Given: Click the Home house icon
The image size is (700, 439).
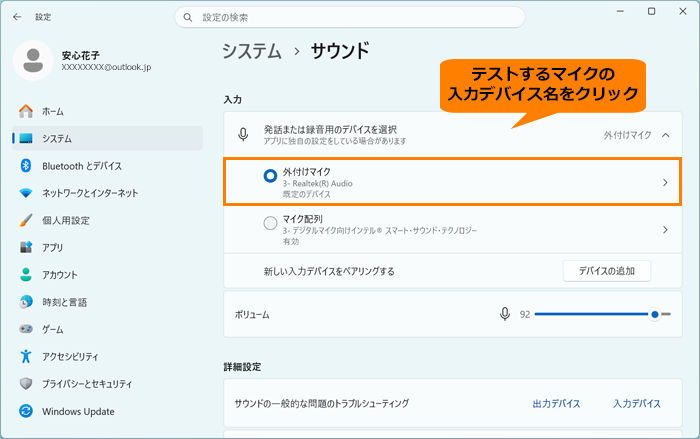Looking at the screenshot, I should 26,111.
